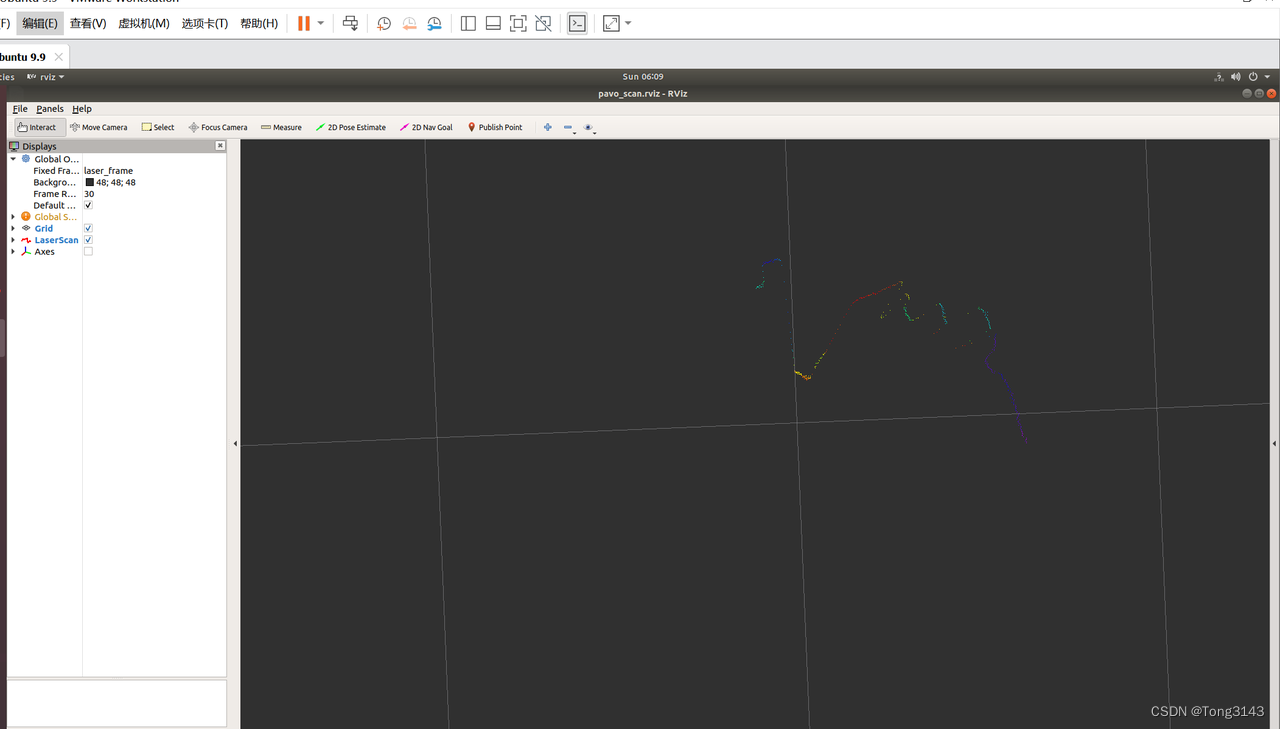Viewport: 1280px width, 729px height.
Task: Expand the LaserScan display item
Action: coord(13,240)
